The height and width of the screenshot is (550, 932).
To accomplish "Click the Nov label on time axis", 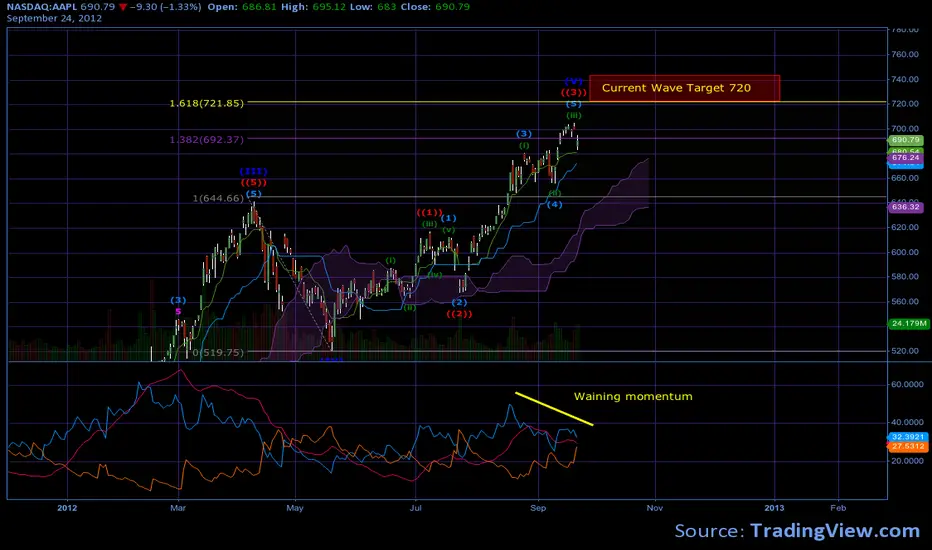I will (654, 508).
